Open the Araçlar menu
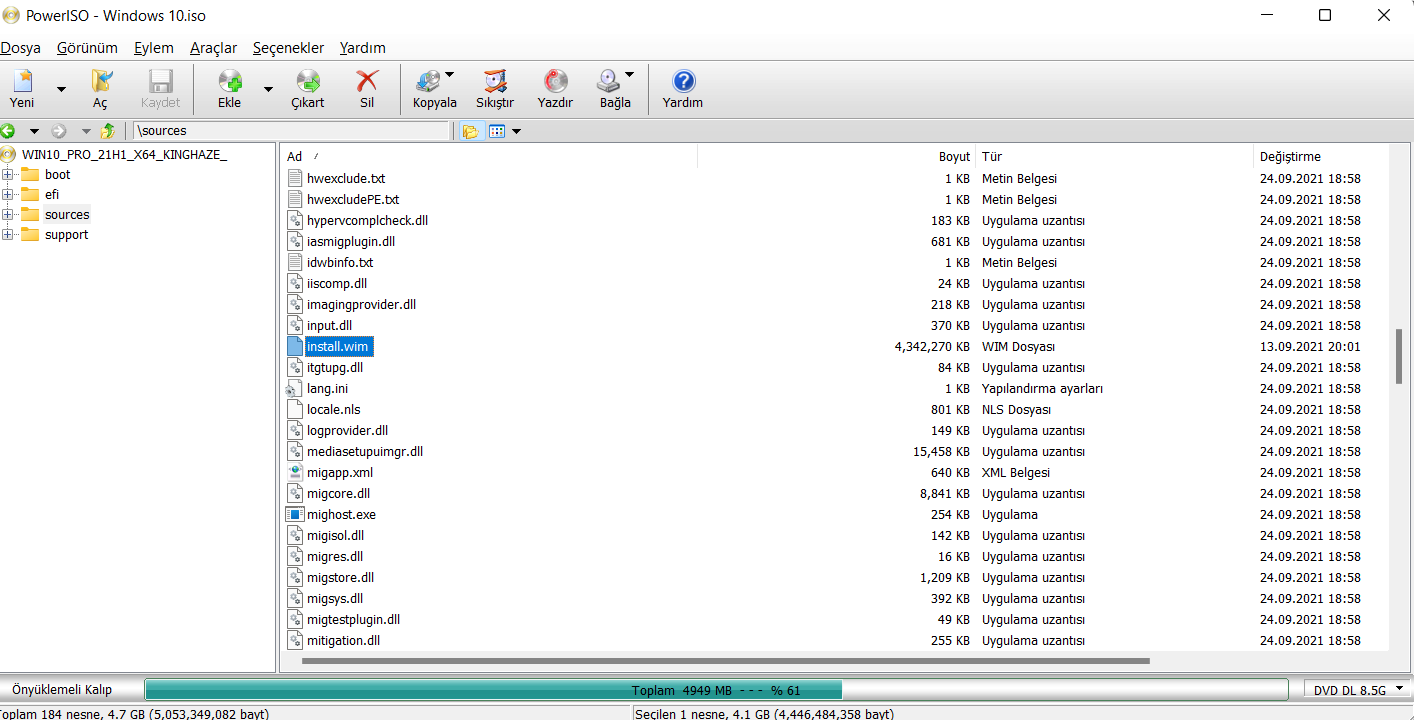This screenshot has width=1414, height=720. [214, 48]
